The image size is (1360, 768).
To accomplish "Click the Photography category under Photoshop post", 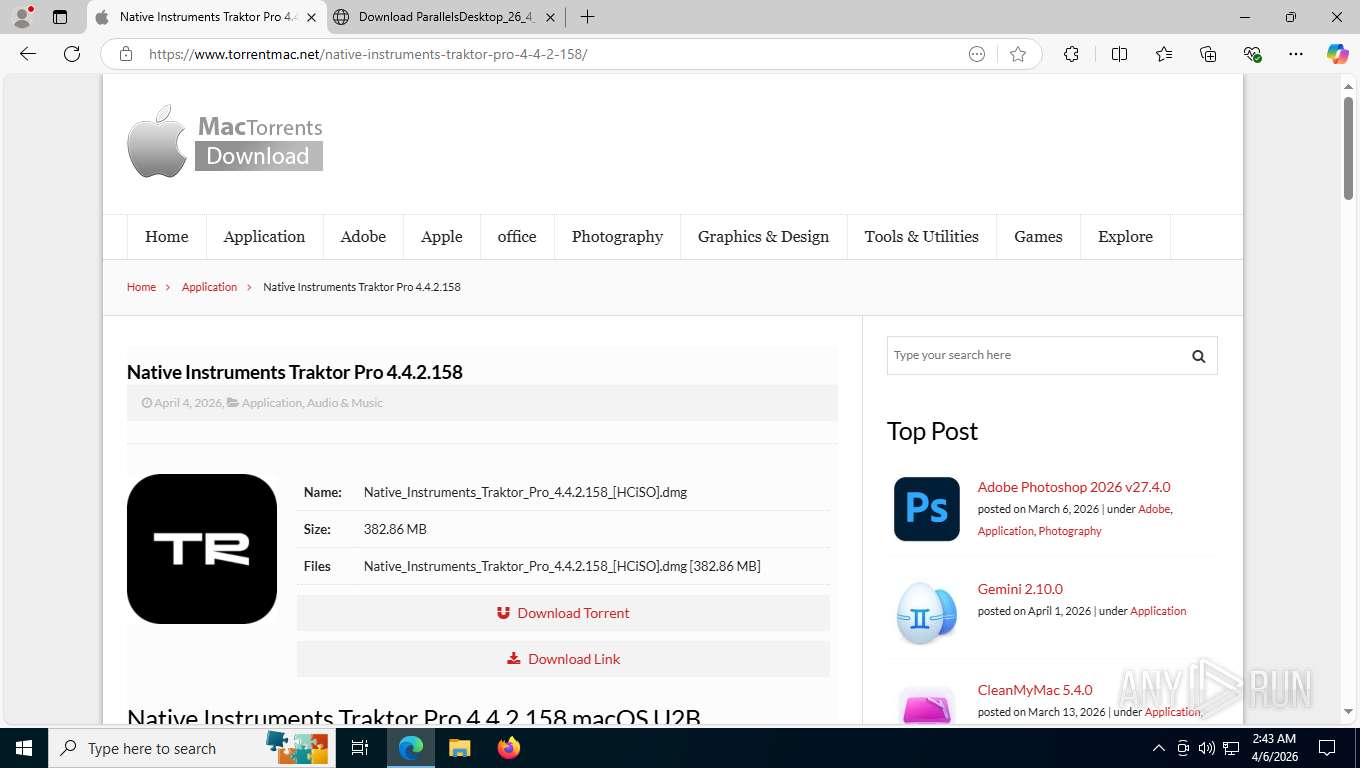I will click(1070, 531).
